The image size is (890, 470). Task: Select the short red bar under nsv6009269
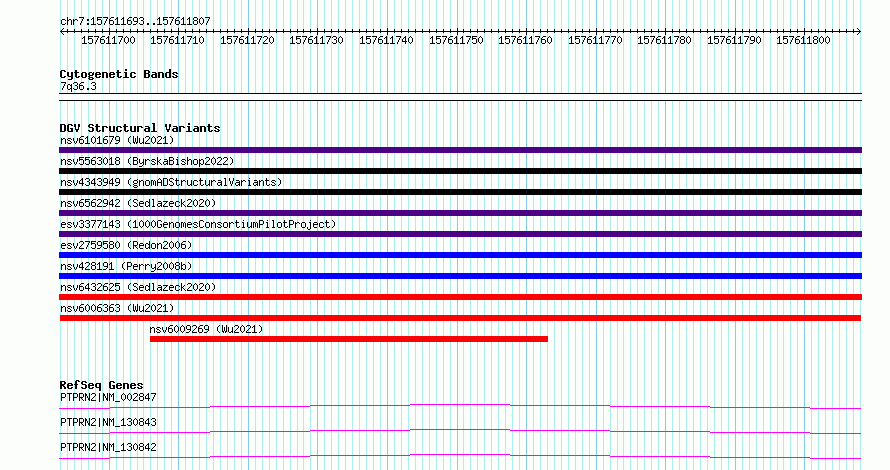[349, 339]
